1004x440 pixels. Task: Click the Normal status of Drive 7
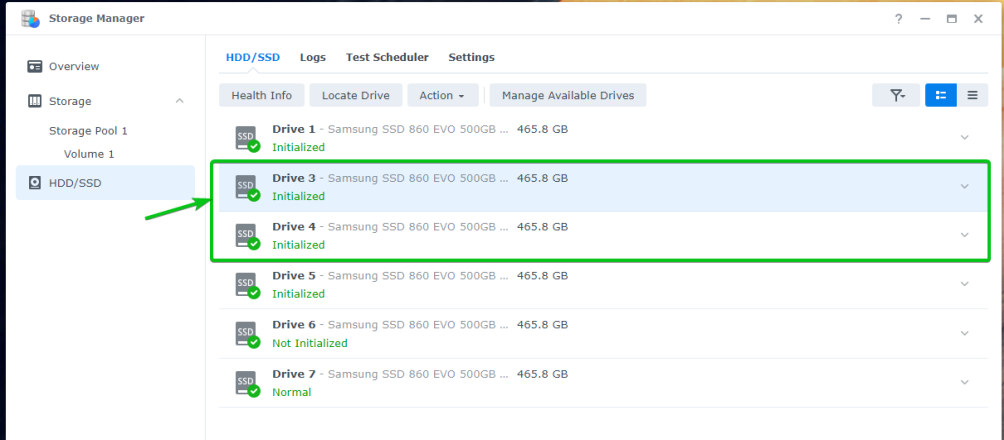(x=291, y=392)
